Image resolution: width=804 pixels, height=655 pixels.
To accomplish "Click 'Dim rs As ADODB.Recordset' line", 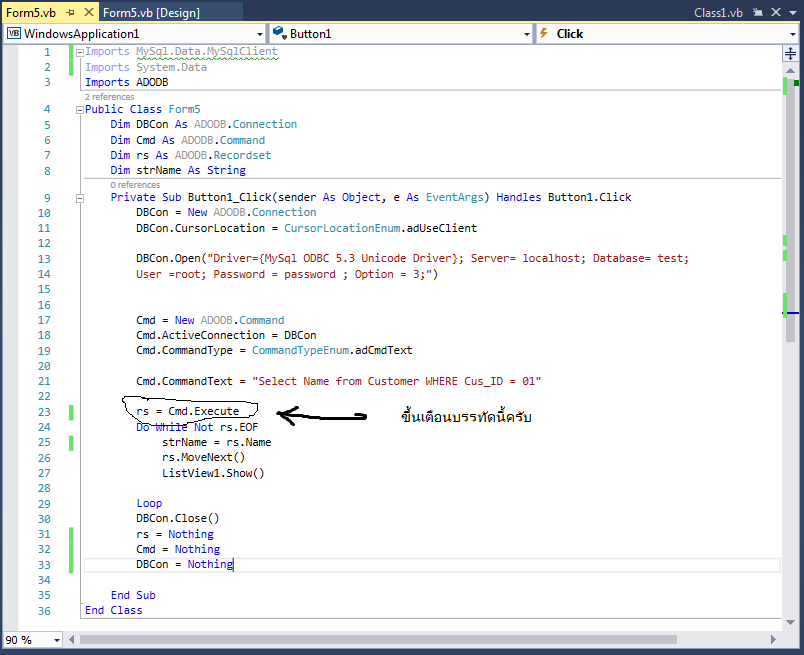I will [191, 155].
